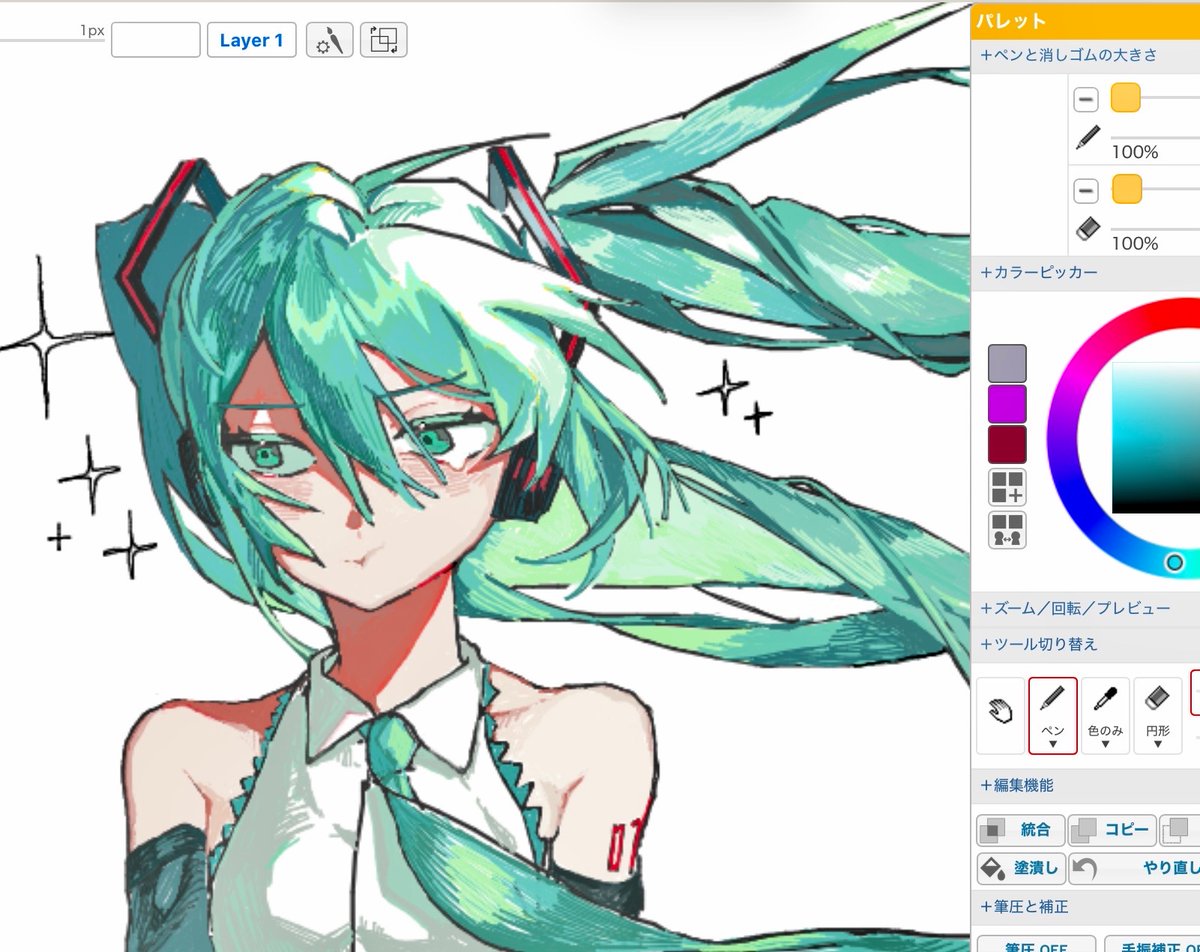This screenshot has width=1200, height=952.
Task: Collapse the ツール切り替え section
Action: 1085,644
